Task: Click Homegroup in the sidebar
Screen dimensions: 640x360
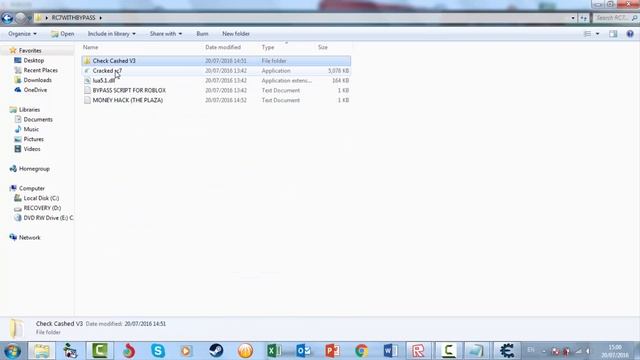Action: [x=34, y=169]
